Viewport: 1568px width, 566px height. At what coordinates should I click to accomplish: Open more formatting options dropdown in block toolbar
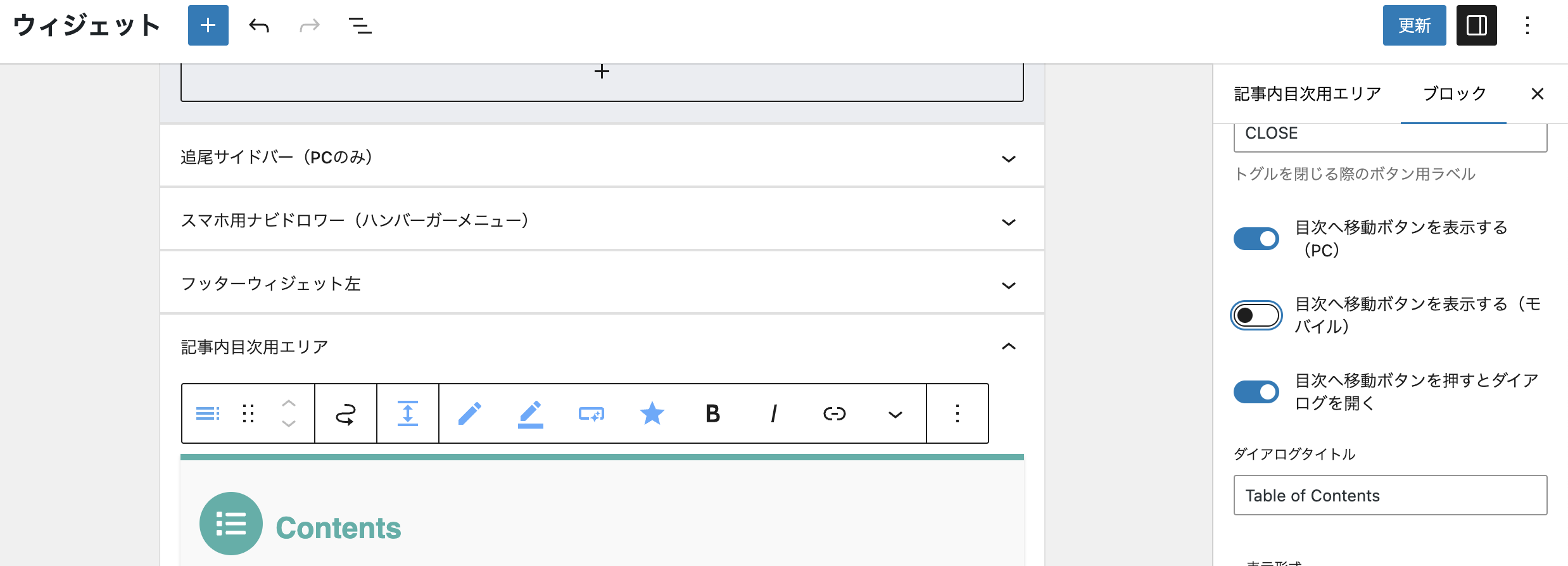(895, 413)
